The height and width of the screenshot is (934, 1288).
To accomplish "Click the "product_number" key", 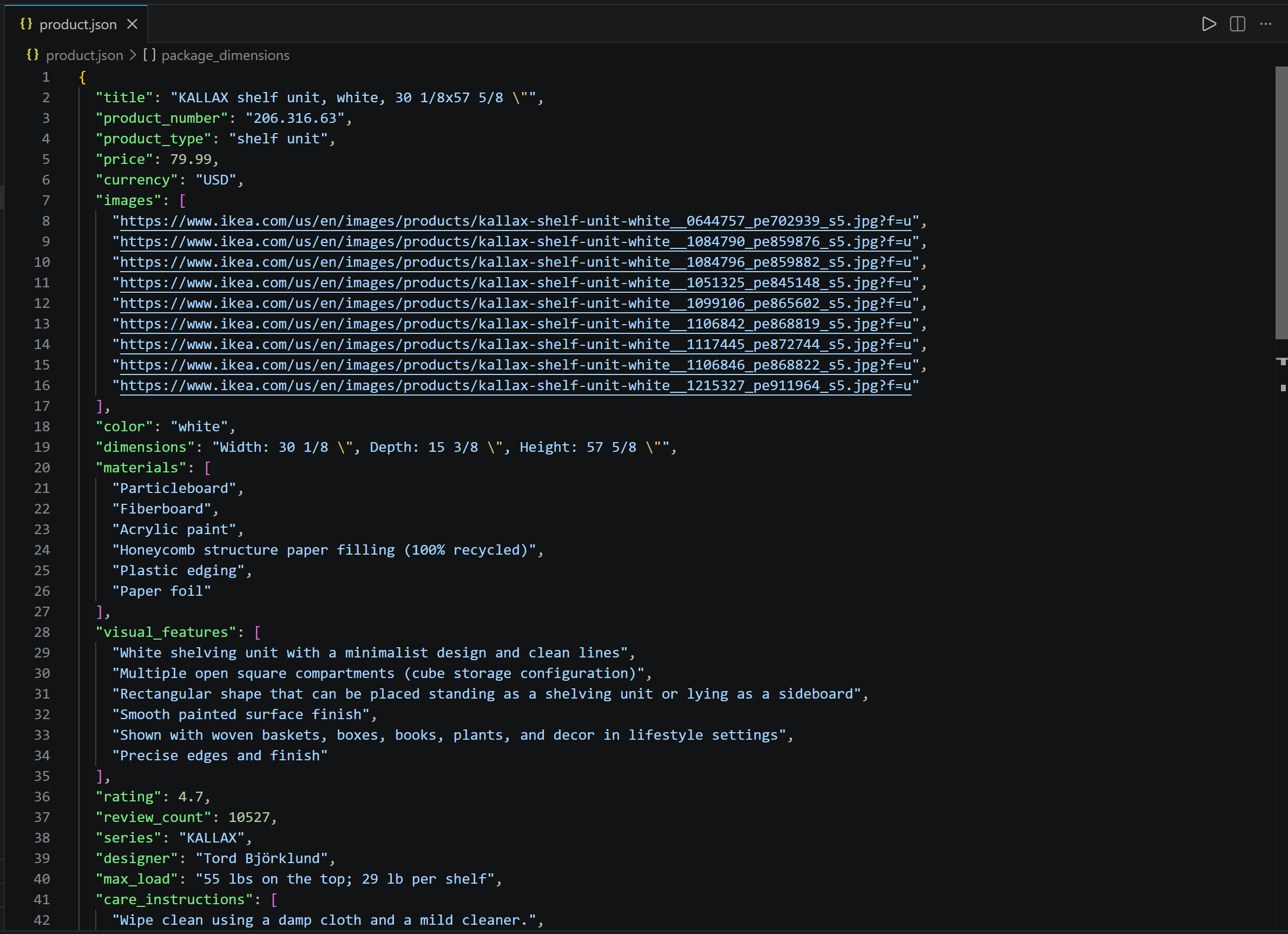I will 162,118.
